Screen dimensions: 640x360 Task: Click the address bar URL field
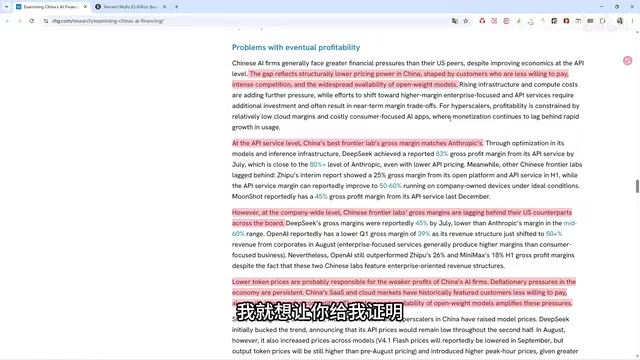point(245,21)
